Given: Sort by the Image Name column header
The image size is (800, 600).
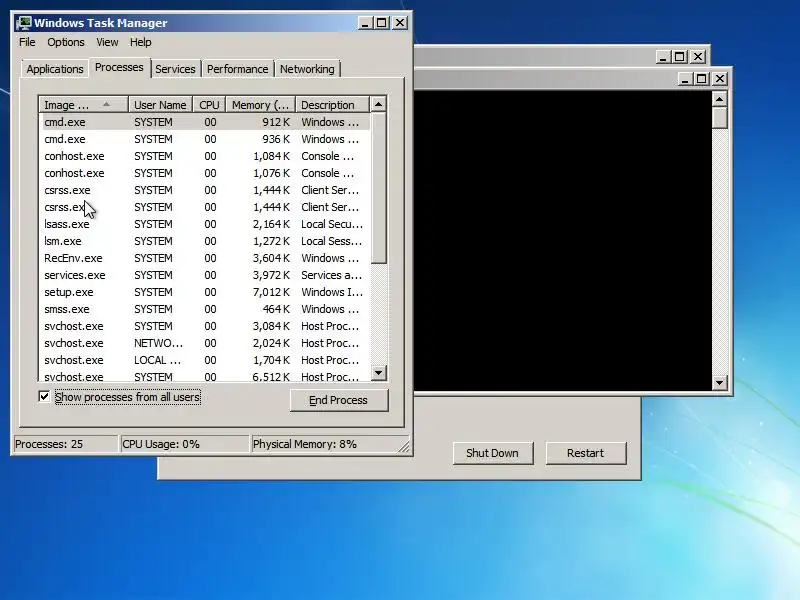Looking at the screenshot, I should pos(83,105).
